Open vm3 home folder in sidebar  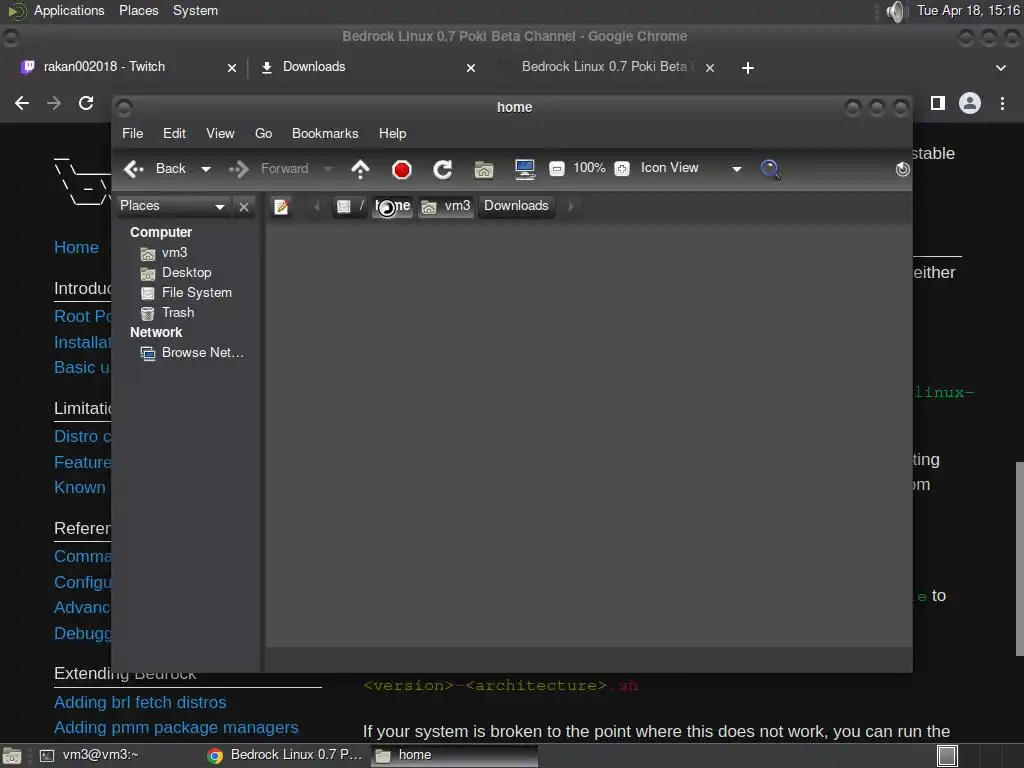165,253
